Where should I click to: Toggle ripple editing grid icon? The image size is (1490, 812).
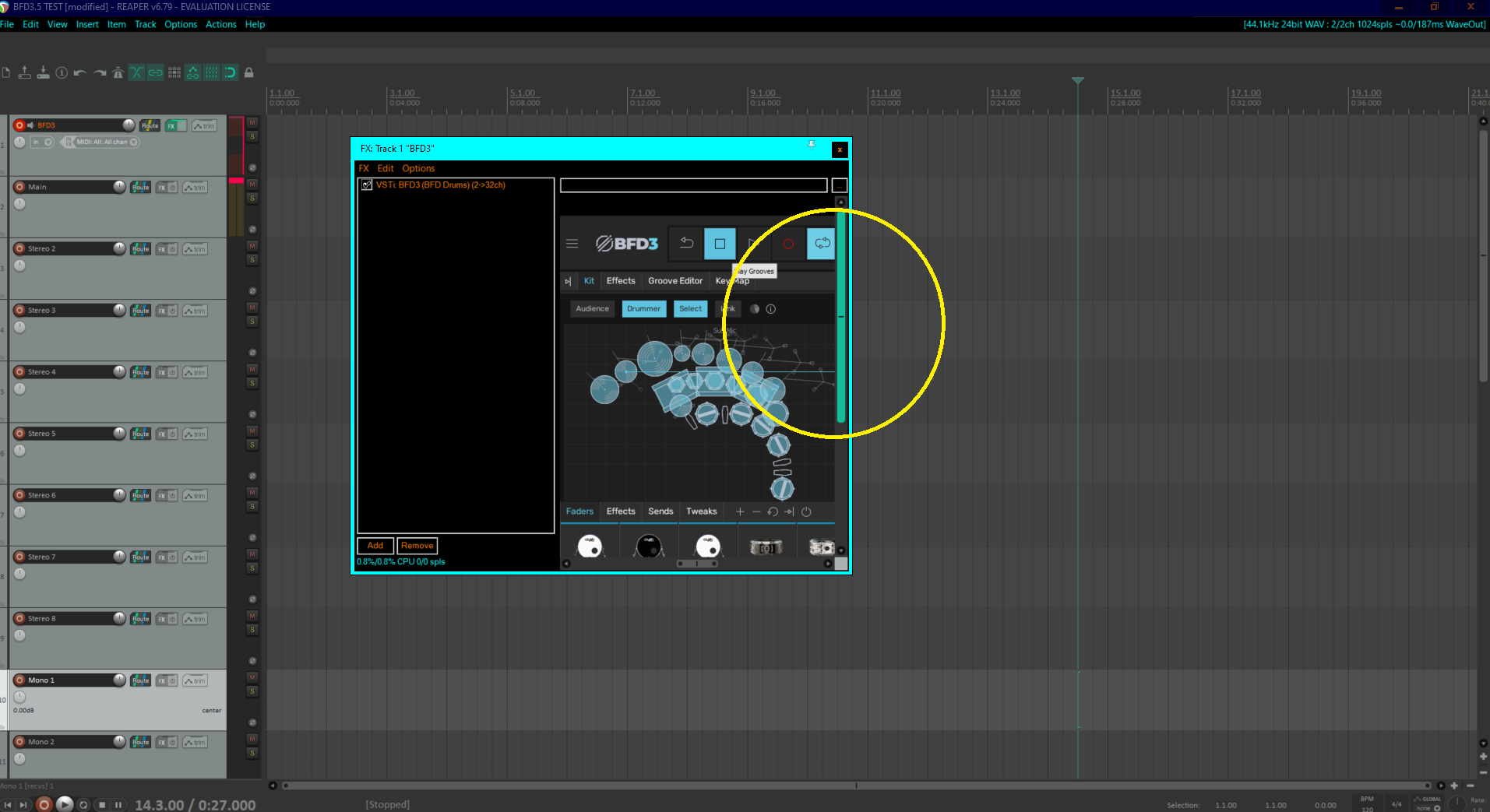(x=174, y=72)
